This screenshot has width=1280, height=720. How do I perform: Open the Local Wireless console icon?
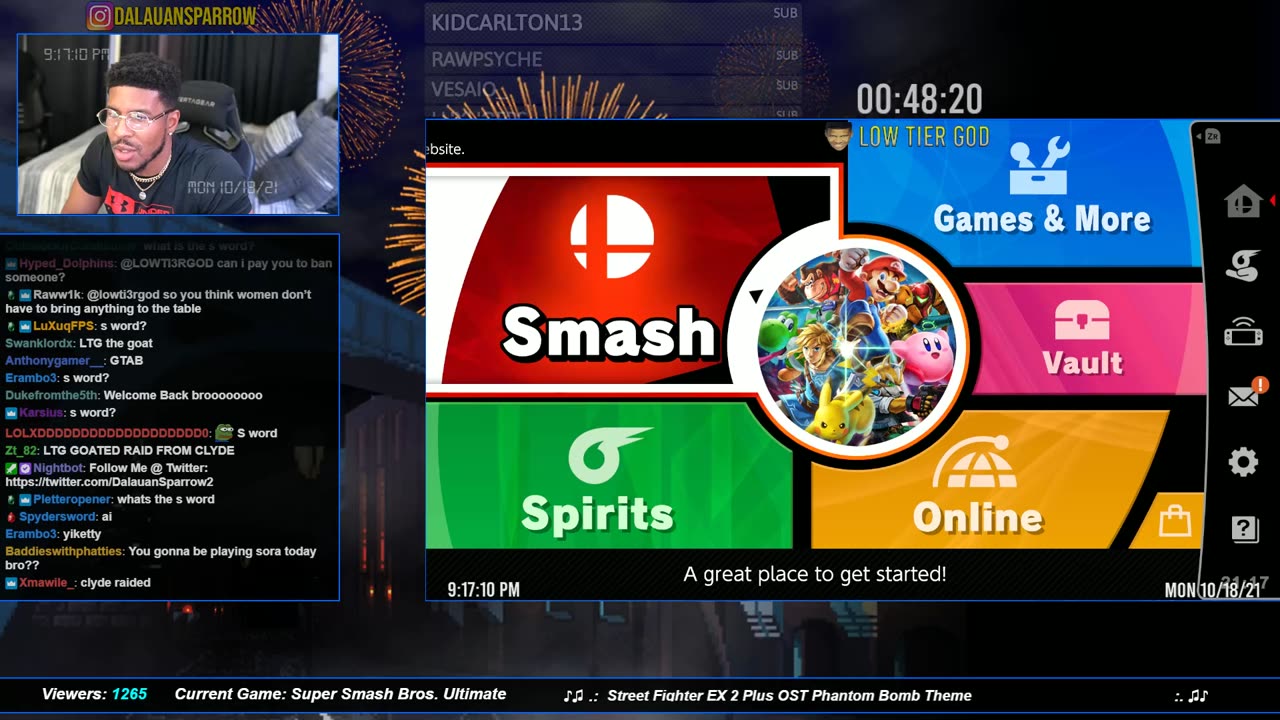[1243, 333]
